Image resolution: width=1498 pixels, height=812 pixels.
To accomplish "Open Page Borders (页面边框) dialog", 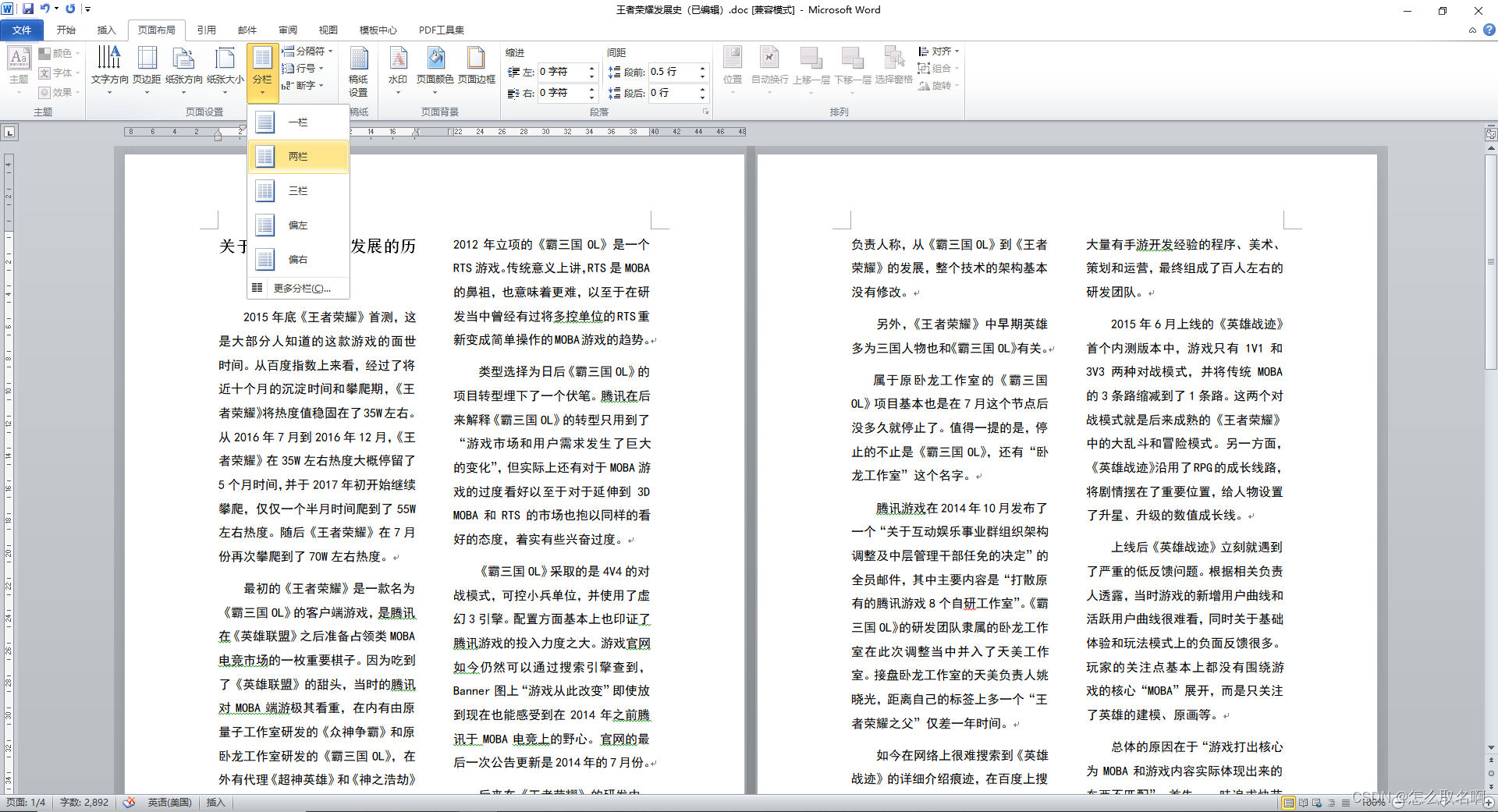I will [x=477, y=66].
